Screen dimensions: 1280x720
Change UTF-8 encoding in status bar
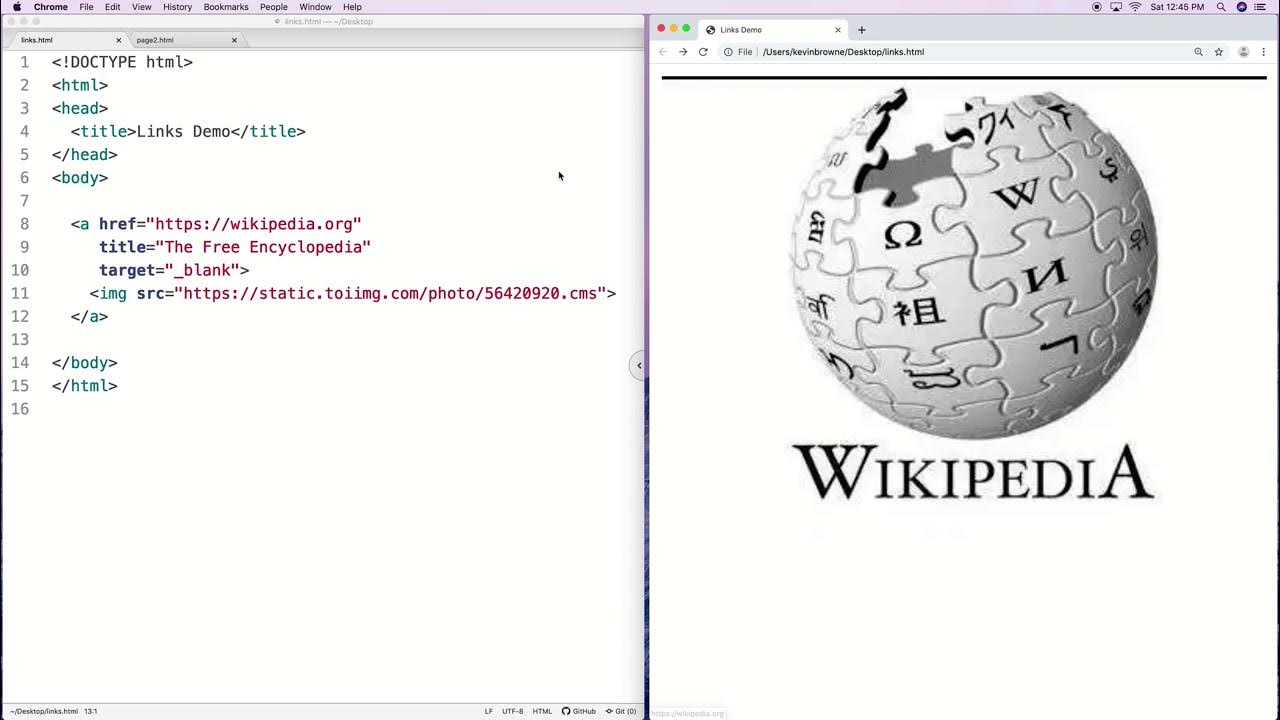pos(513,711)
